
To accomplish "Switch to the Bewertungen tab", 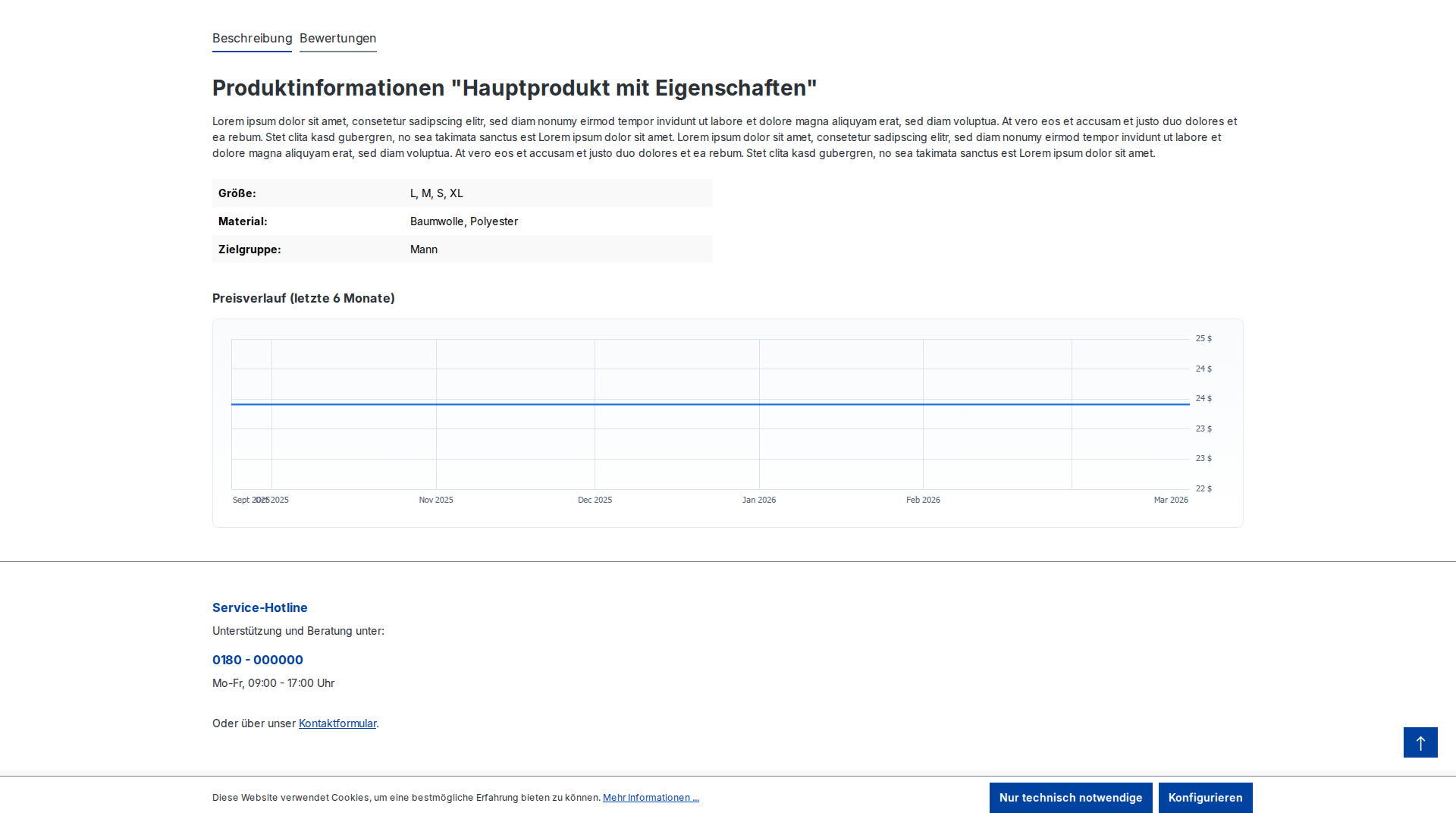I will (337, 39).
